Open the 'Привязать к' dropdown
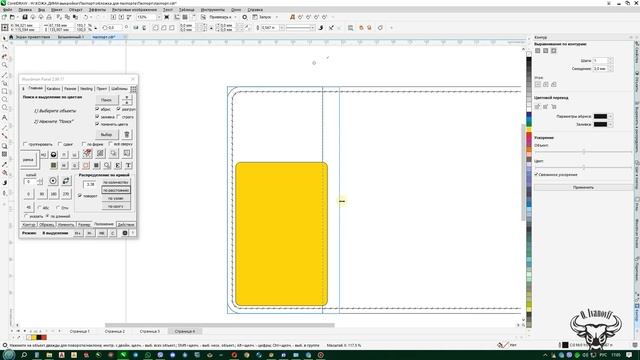Viewport: 640px width, 360px height. click(x=235, y=17)
